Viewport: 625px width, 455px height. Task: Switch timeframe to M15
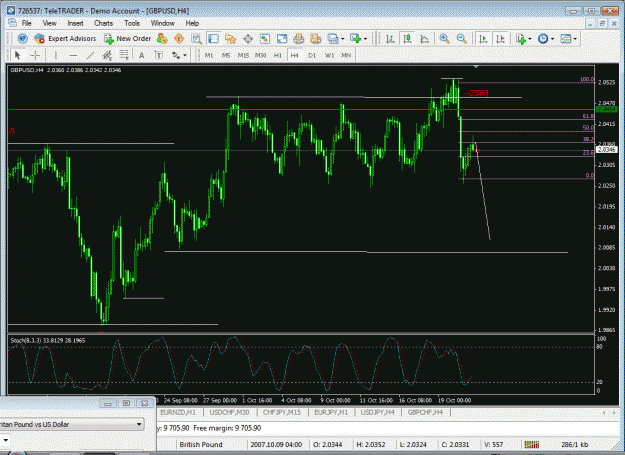click(x=243, y=55)
